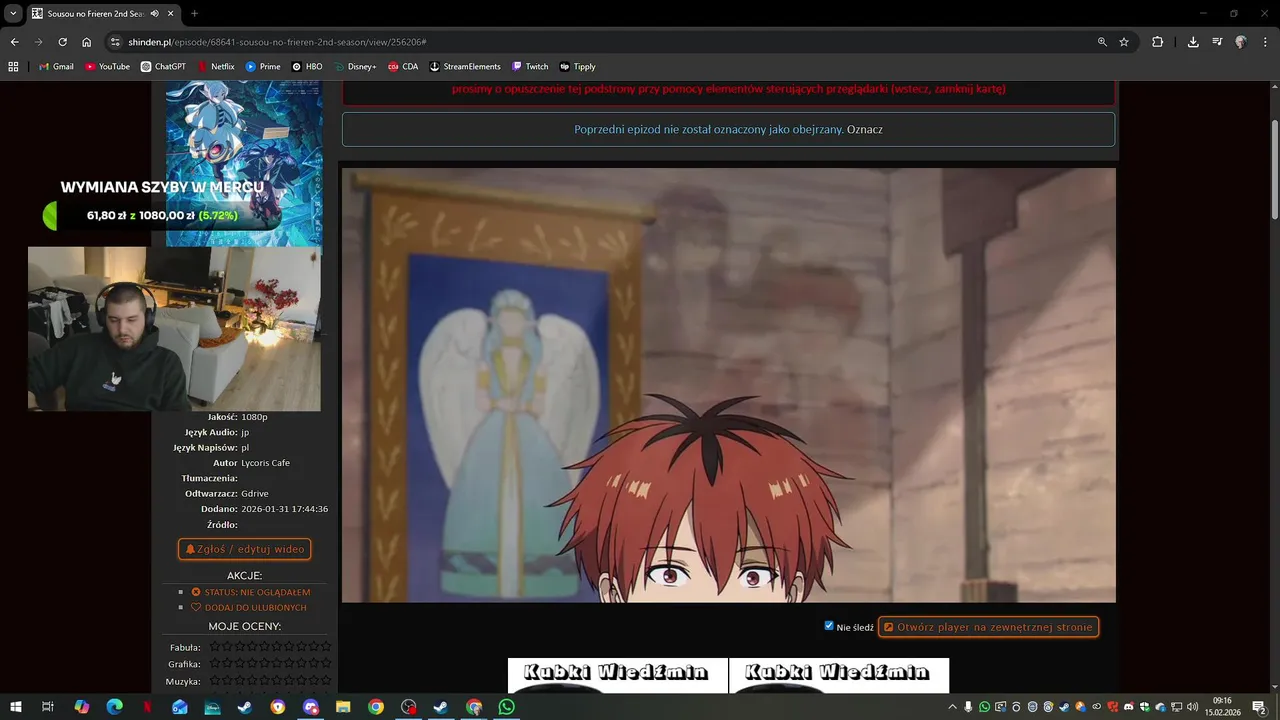Open the CDA bookmark
Viewport: 1280px width, 720px height.
coord(403,66)
